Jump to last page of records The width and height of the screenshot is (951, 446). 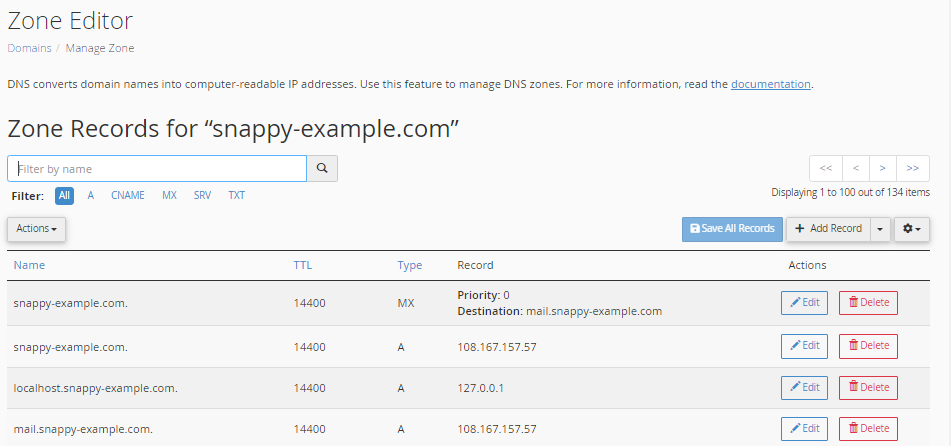(913, 168)
